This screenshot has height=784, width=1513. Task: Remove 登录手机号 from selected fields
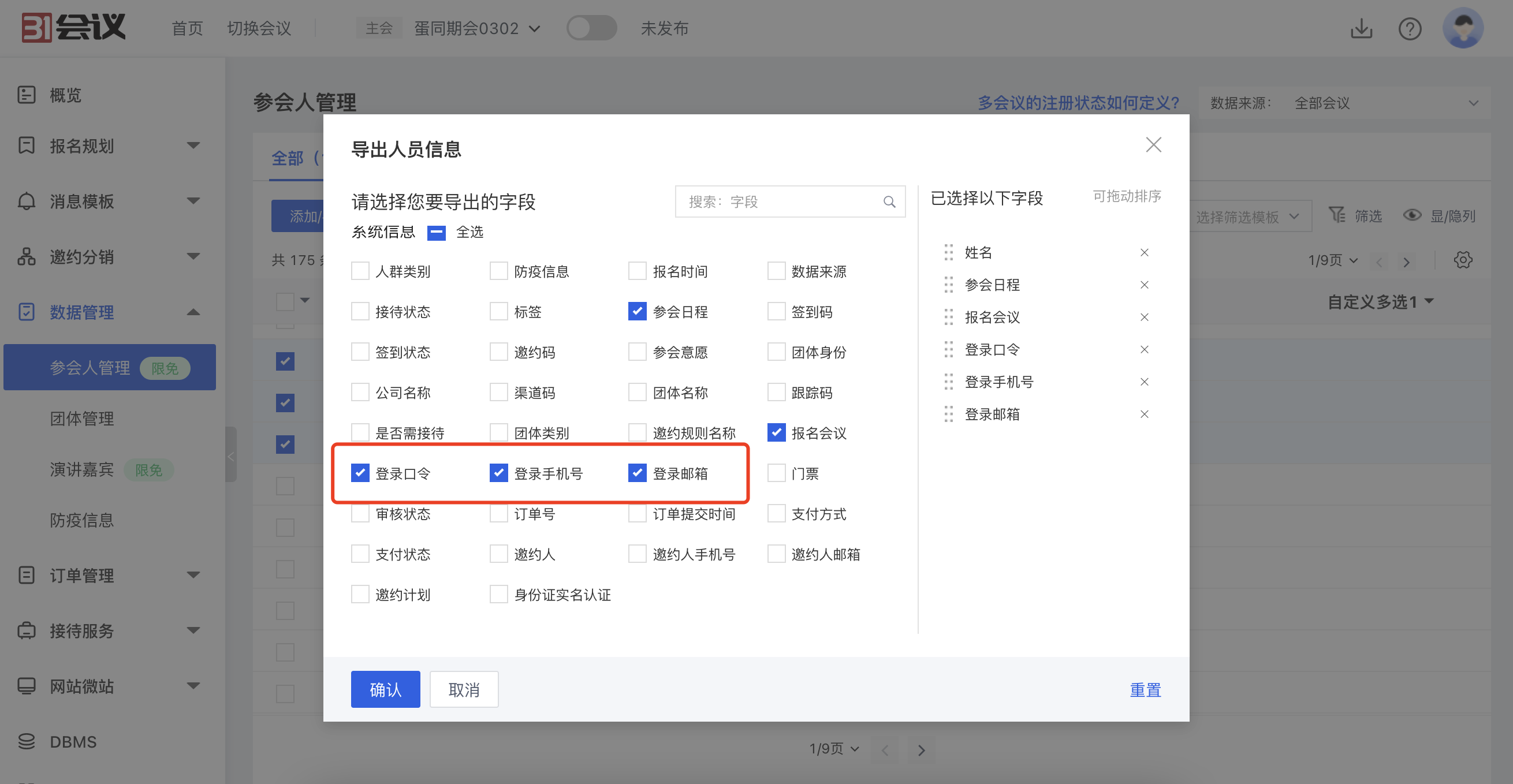coord(1144,382)
